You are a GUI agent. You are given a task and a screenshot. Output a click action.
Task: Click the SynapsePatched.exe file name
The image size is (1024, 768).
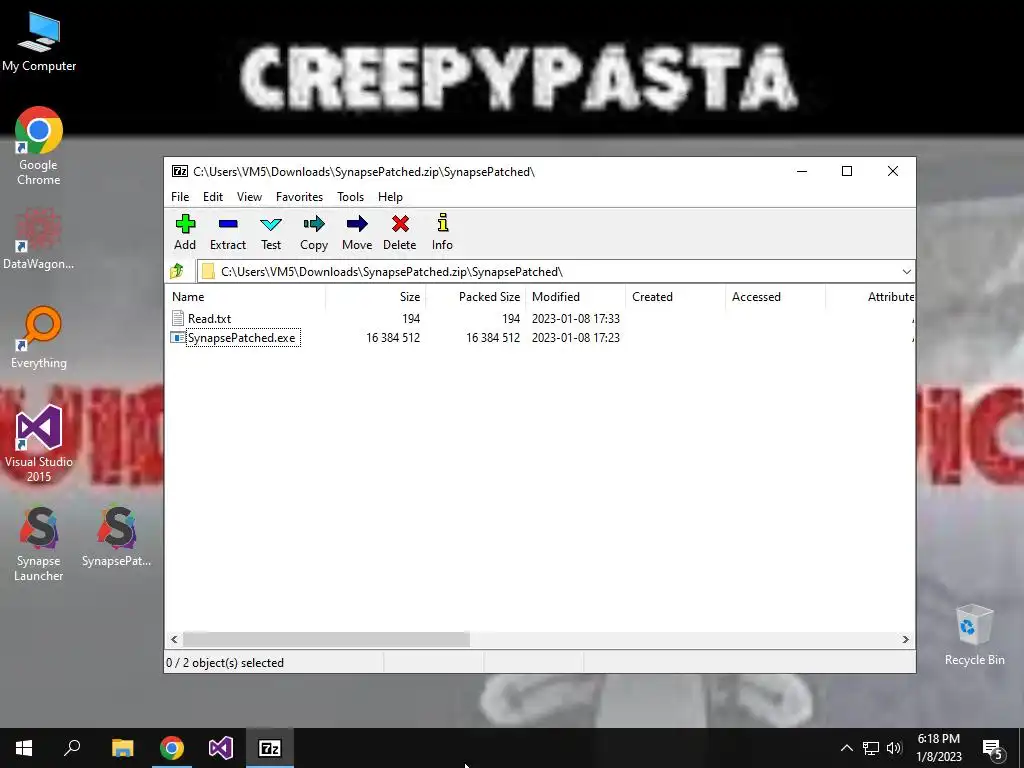point(242,338)
